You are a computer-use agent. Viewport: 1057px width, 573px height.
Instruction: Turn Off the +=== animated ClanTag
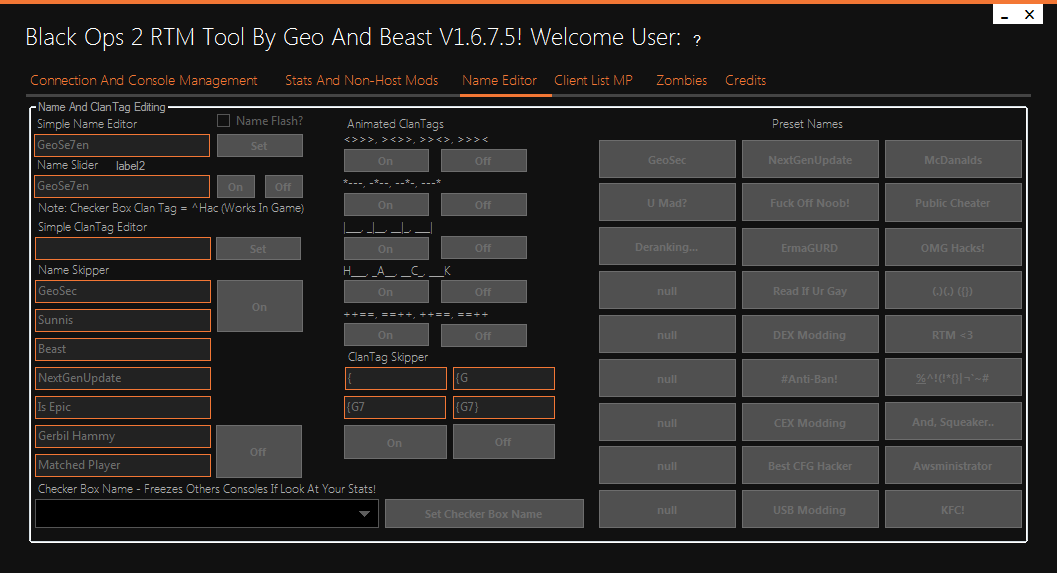coord(483,335)
